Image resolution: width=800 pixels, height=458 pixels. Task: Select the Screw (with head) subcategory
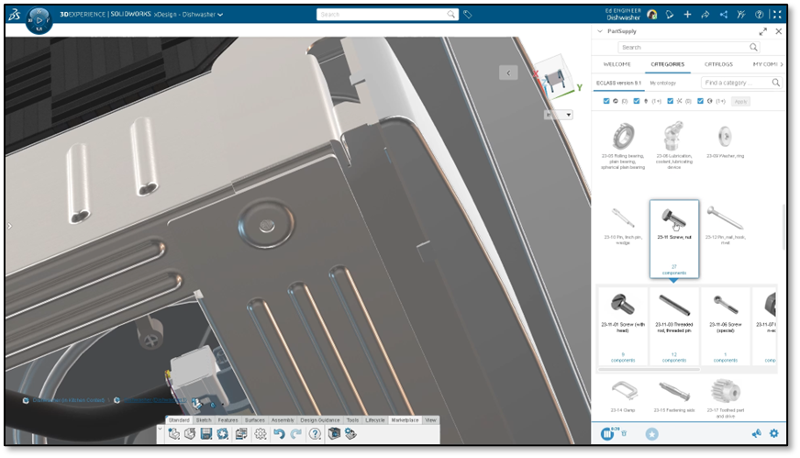[623, 325]
